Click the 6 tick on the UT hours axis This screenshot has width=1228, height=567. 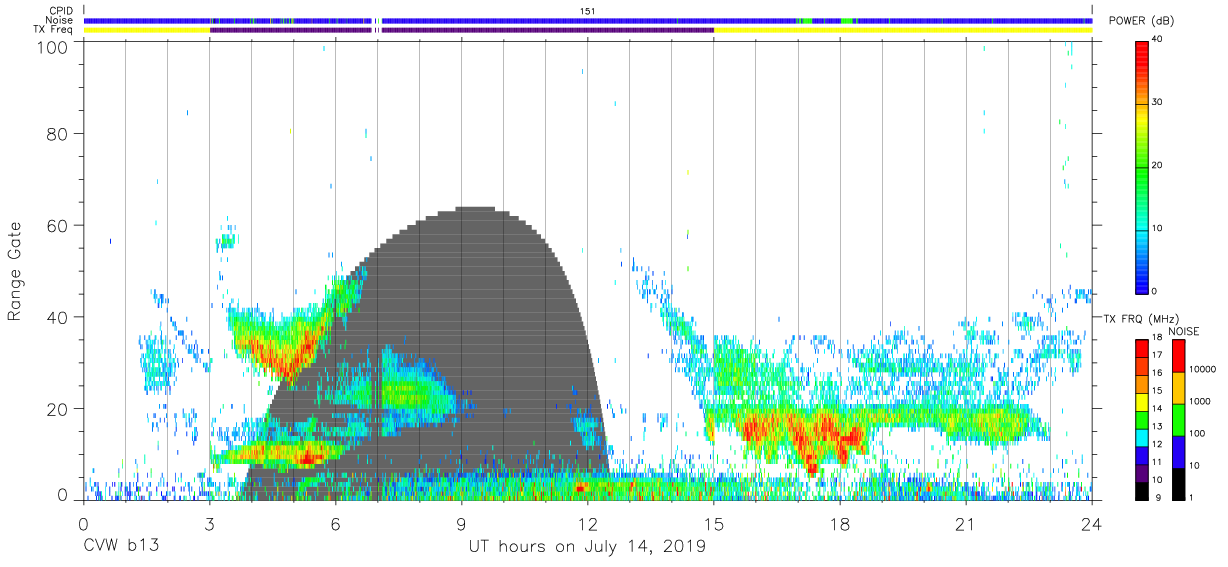tap(335, 524)
